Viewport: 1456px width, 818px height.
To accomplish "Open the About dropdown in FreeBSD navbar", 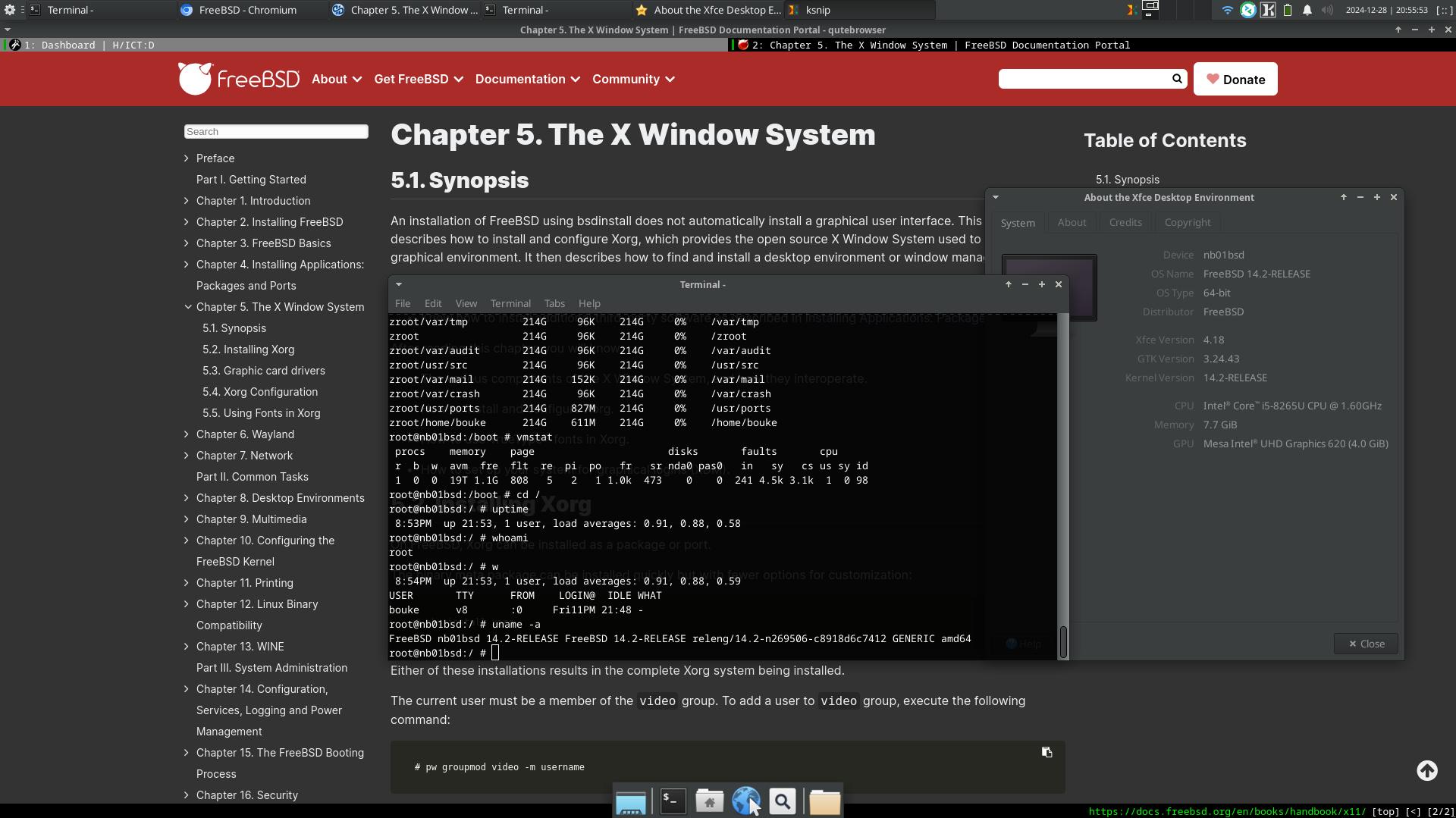I will [336, 79].
